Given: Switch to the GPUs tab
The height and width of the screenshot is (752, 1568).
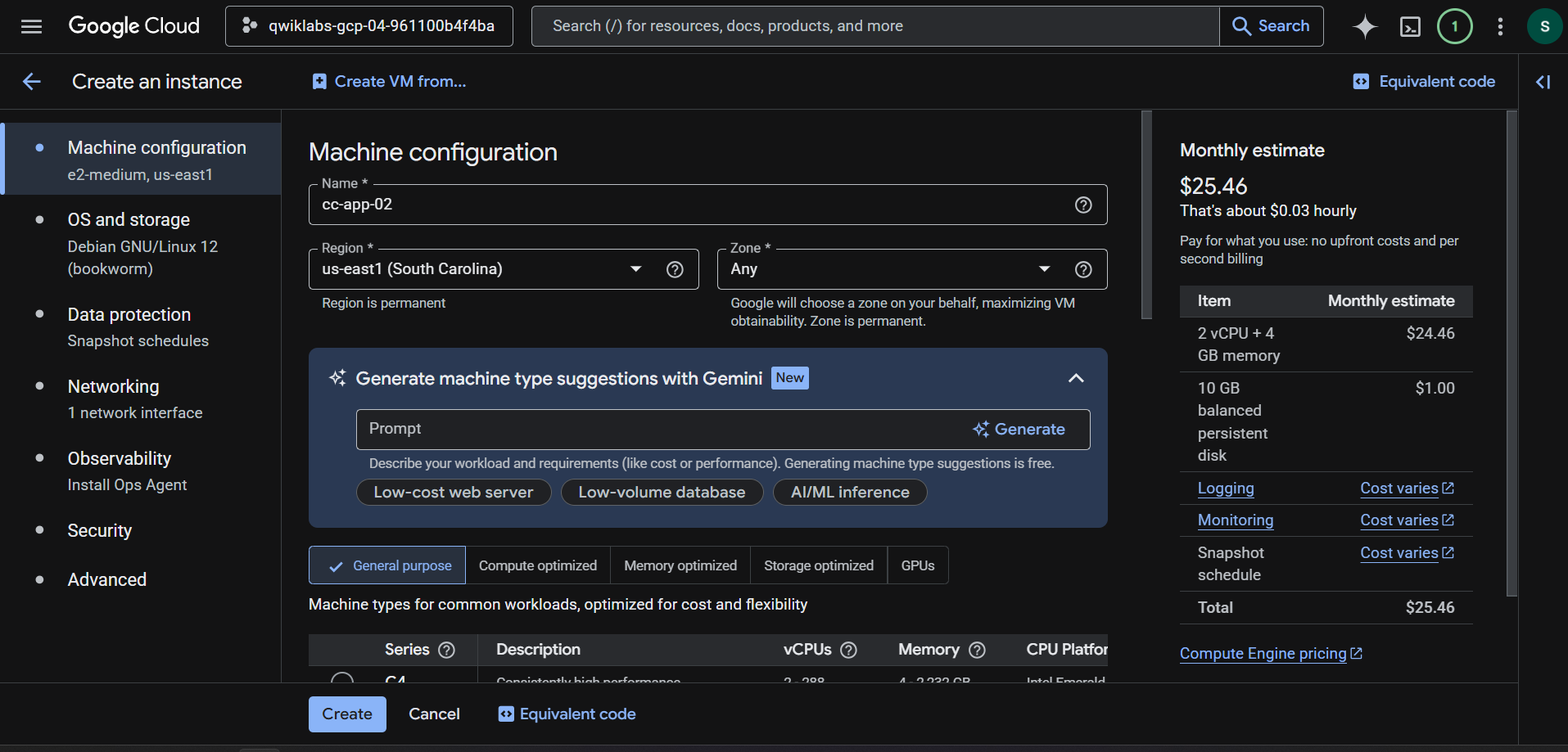Looking at the screenshot, I should pyautogui.click(x=918, y=565).
